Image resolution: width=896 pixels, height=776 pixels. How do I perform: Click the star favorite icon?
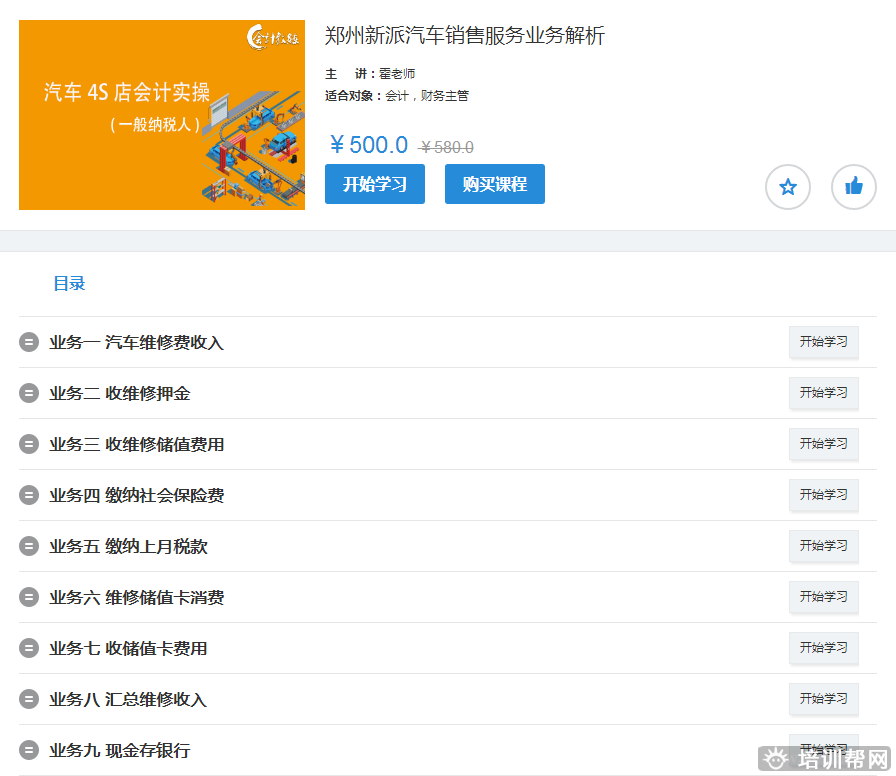click(x=787, y=187)
